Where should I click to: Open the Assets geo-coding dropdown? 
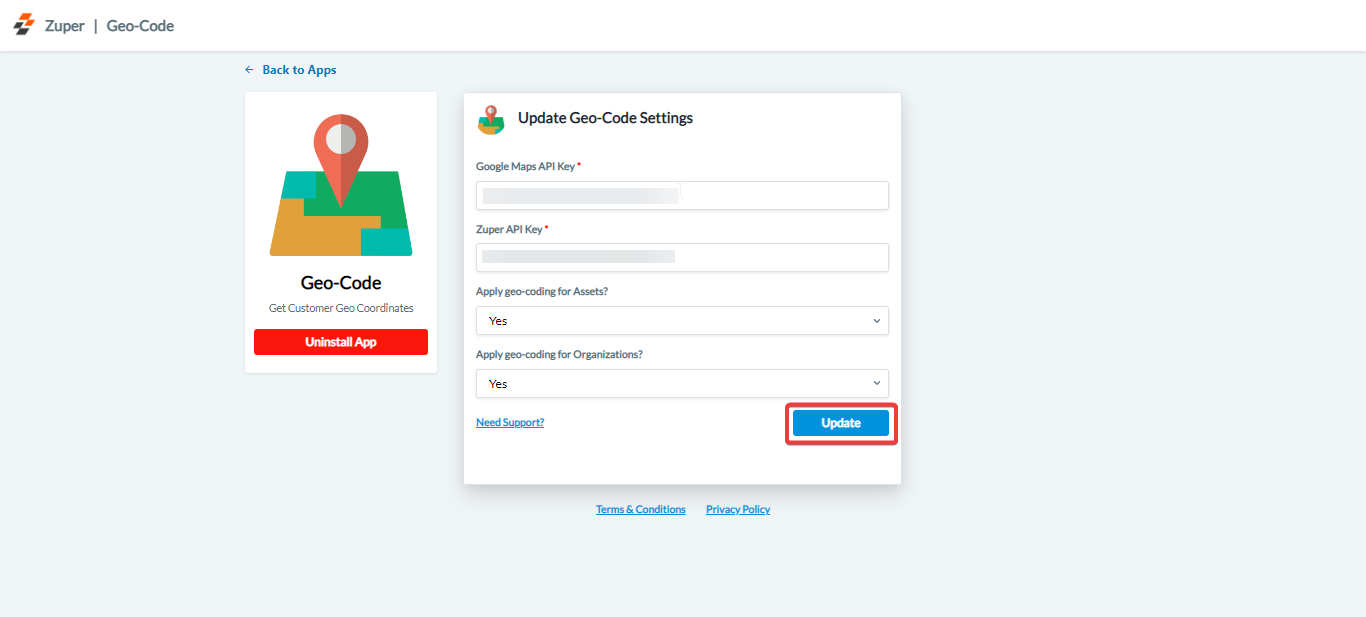[682, 321]
